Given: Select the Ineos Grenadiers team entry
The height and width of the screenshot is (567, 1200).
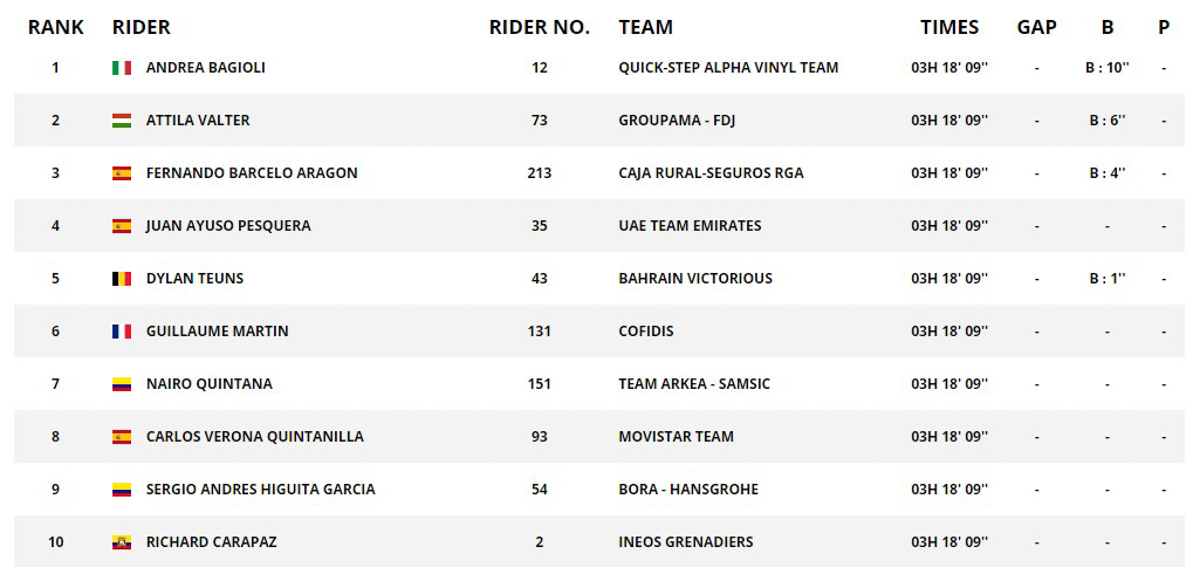Looking at the screenshot, I should pos(686,542).
